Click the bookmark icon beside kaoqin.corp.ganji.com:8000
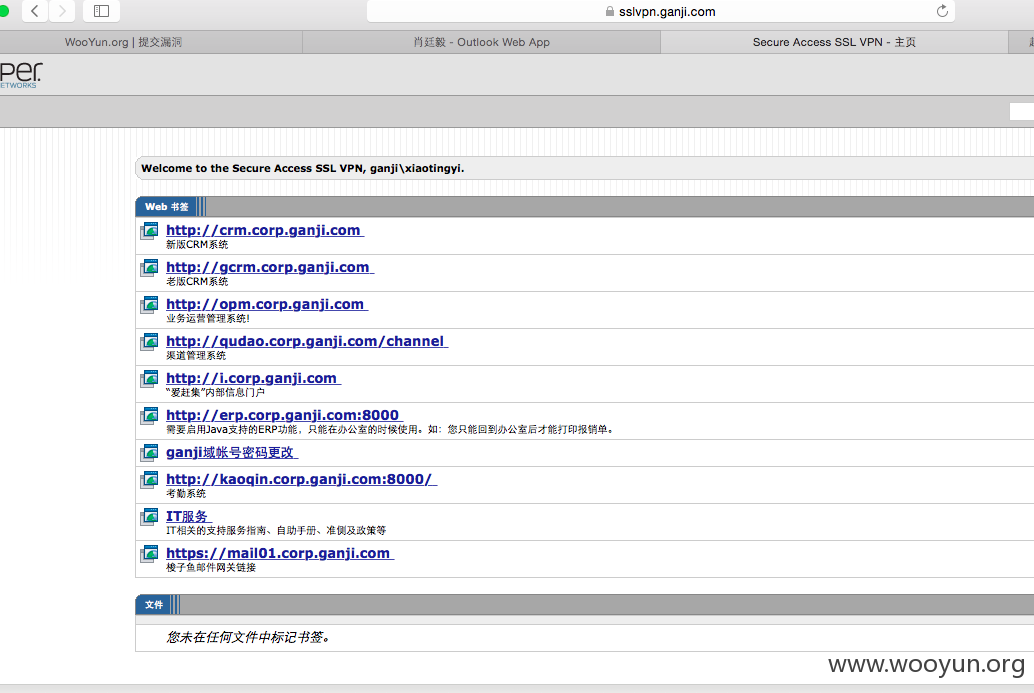 pyautogui.click(x=149, y=480)
